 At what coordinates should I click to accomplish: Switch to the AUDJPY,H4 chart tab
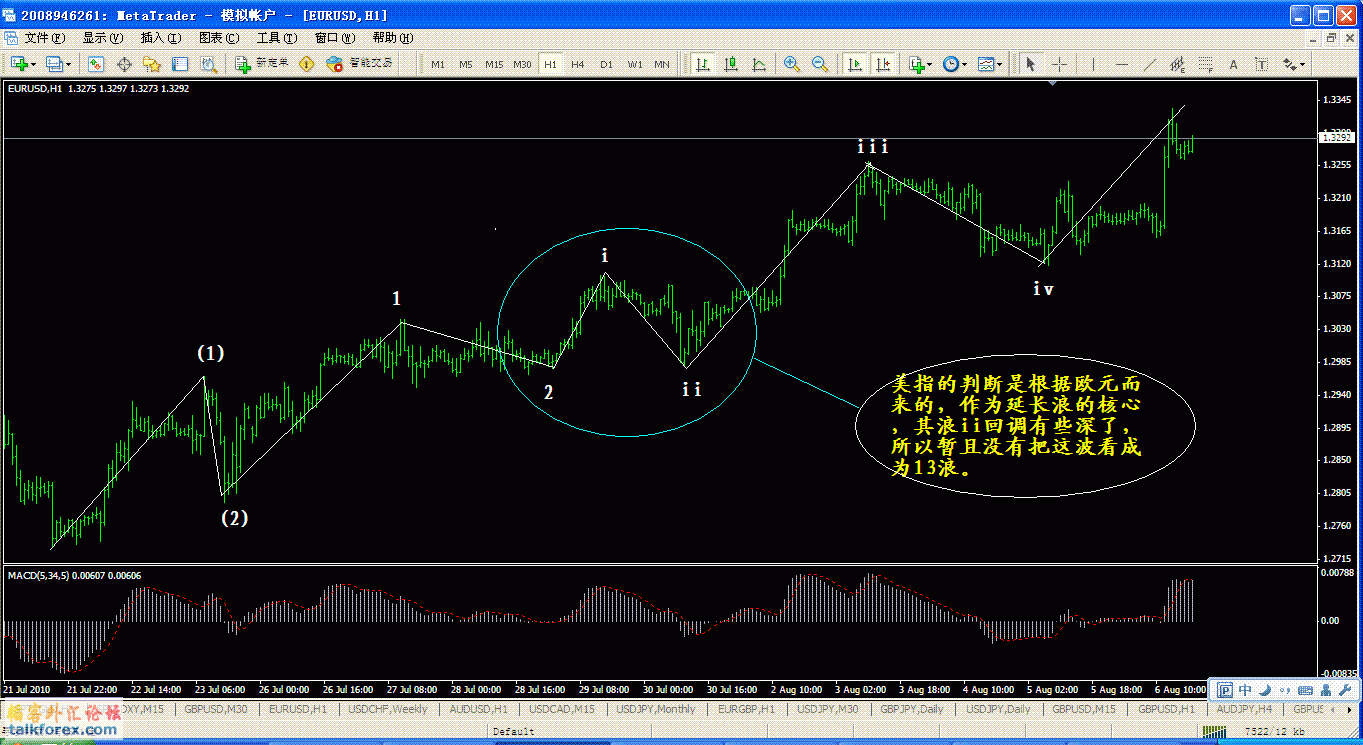click(x=1244, y=709)
